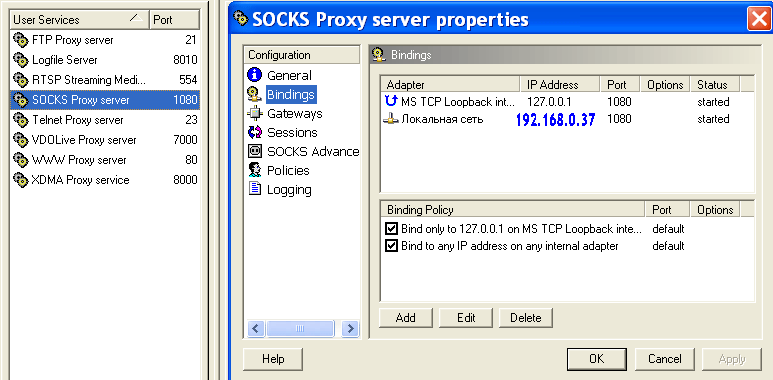Click the Add button

[406, 317]
